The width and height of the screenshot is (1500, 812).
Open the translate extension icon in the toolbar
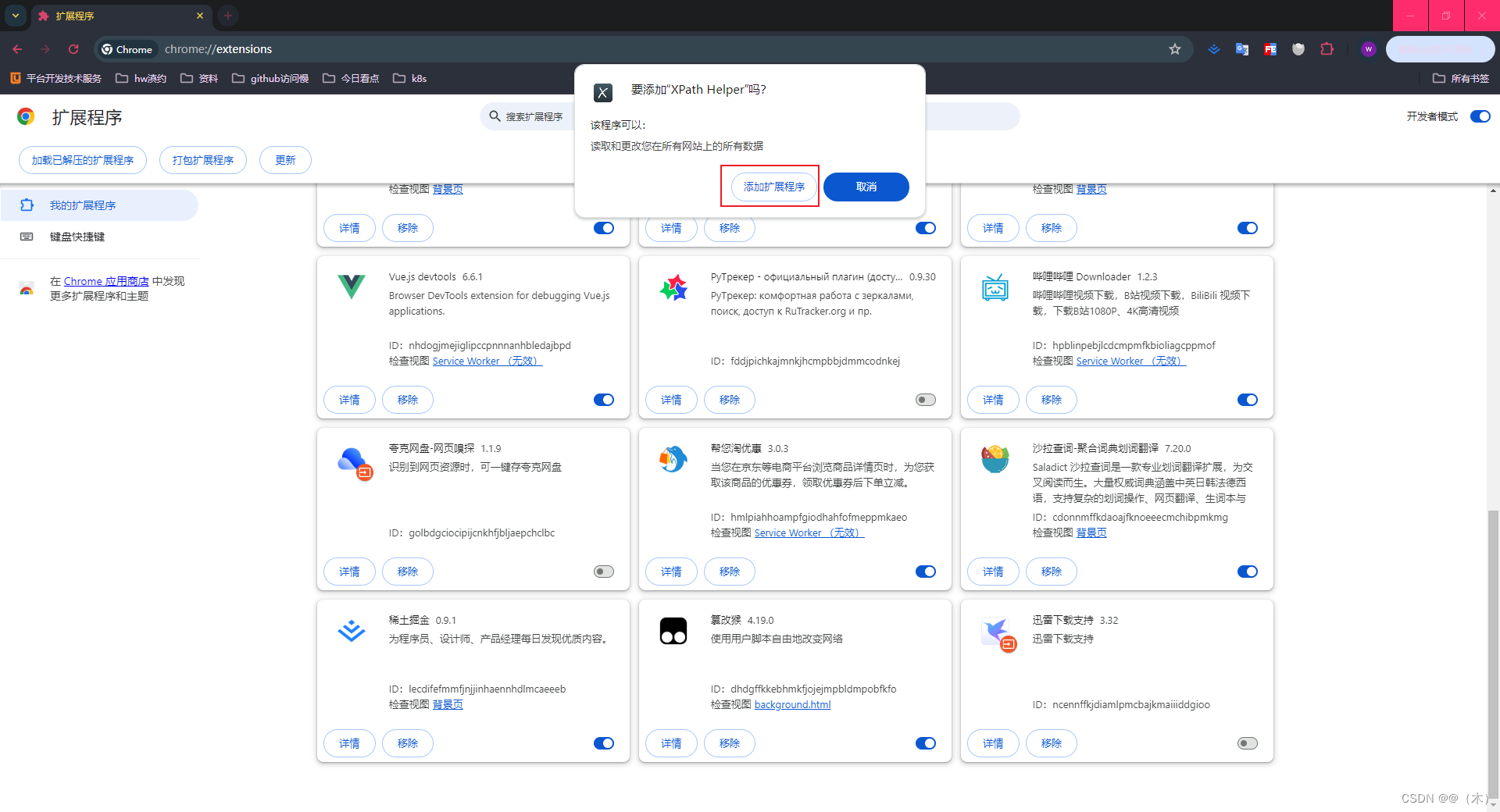click(x=1242, y=49)
